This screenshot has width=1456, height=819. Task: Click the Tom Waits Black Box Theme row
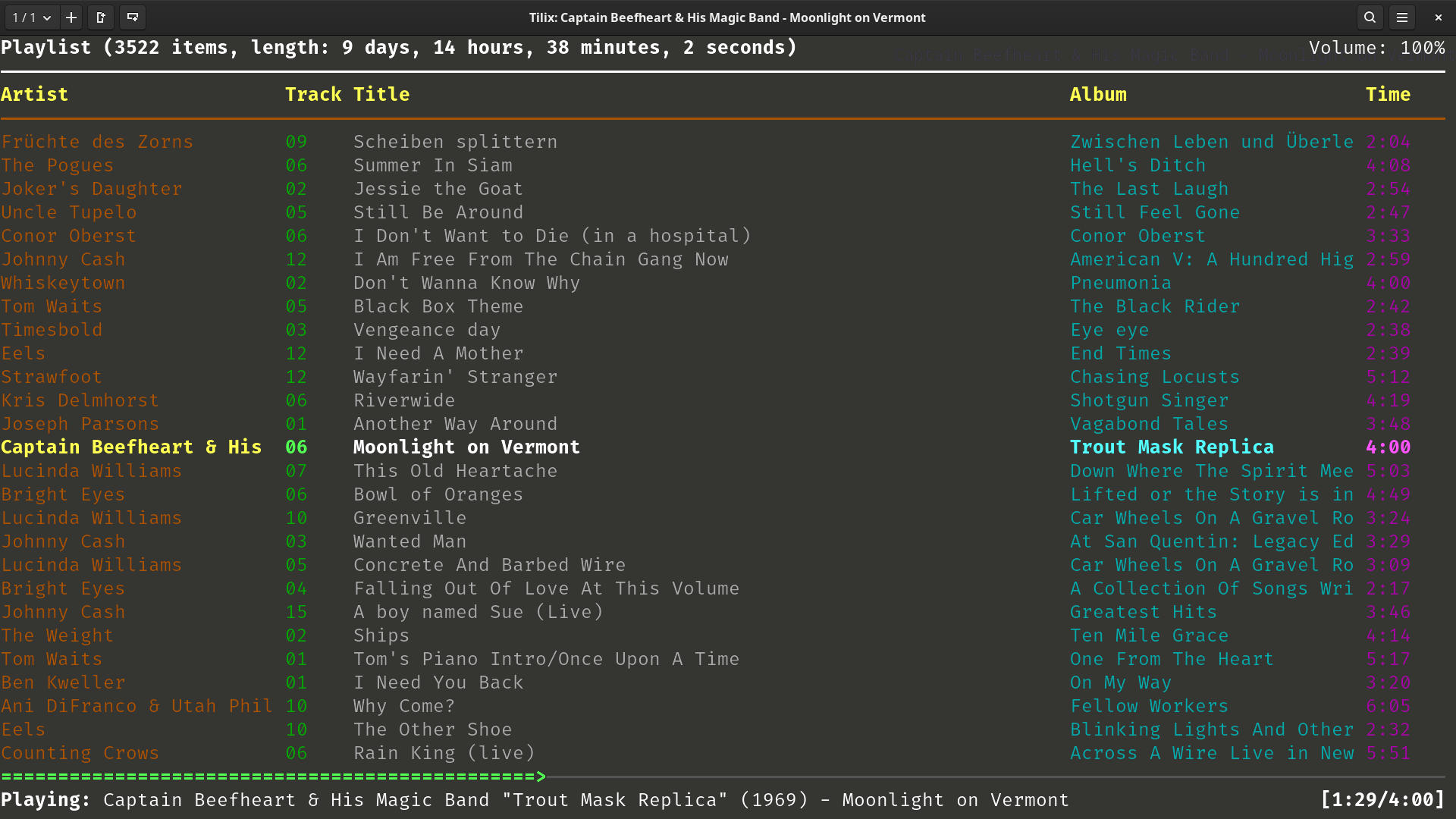tap(438, 306)
